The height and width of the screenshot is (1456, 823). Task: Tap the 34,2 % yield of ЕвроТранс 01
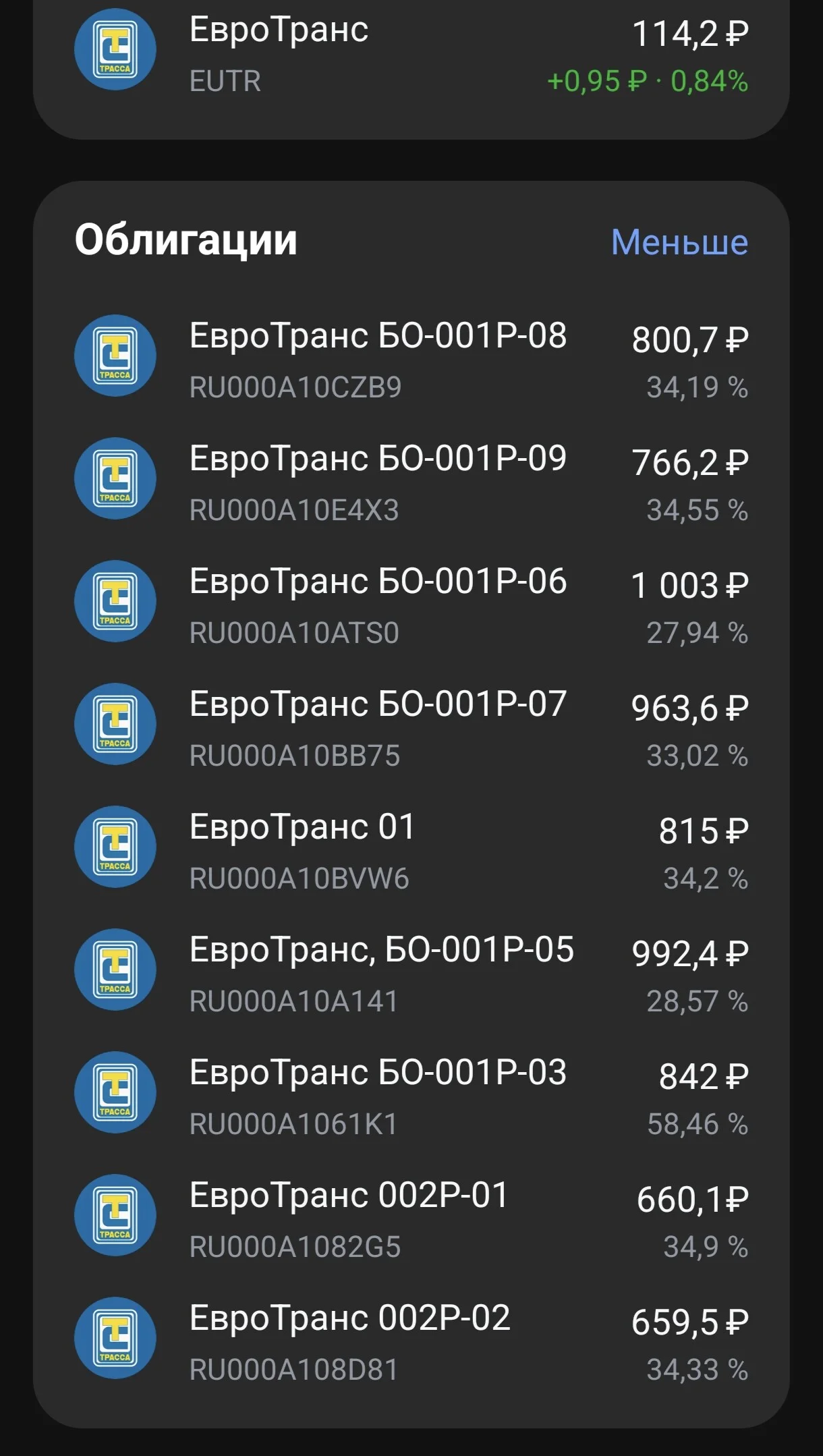tap(706, 878)
